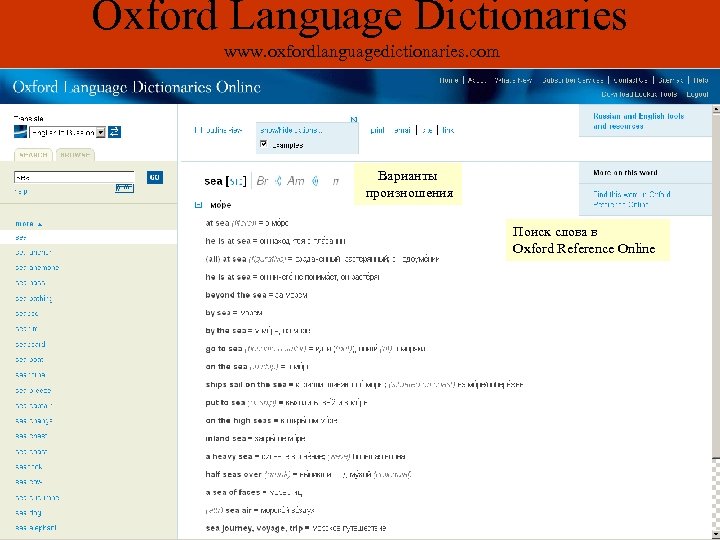Open Russian and English tools and resources
The image size is (720, 540).
(x=638, y=121)
